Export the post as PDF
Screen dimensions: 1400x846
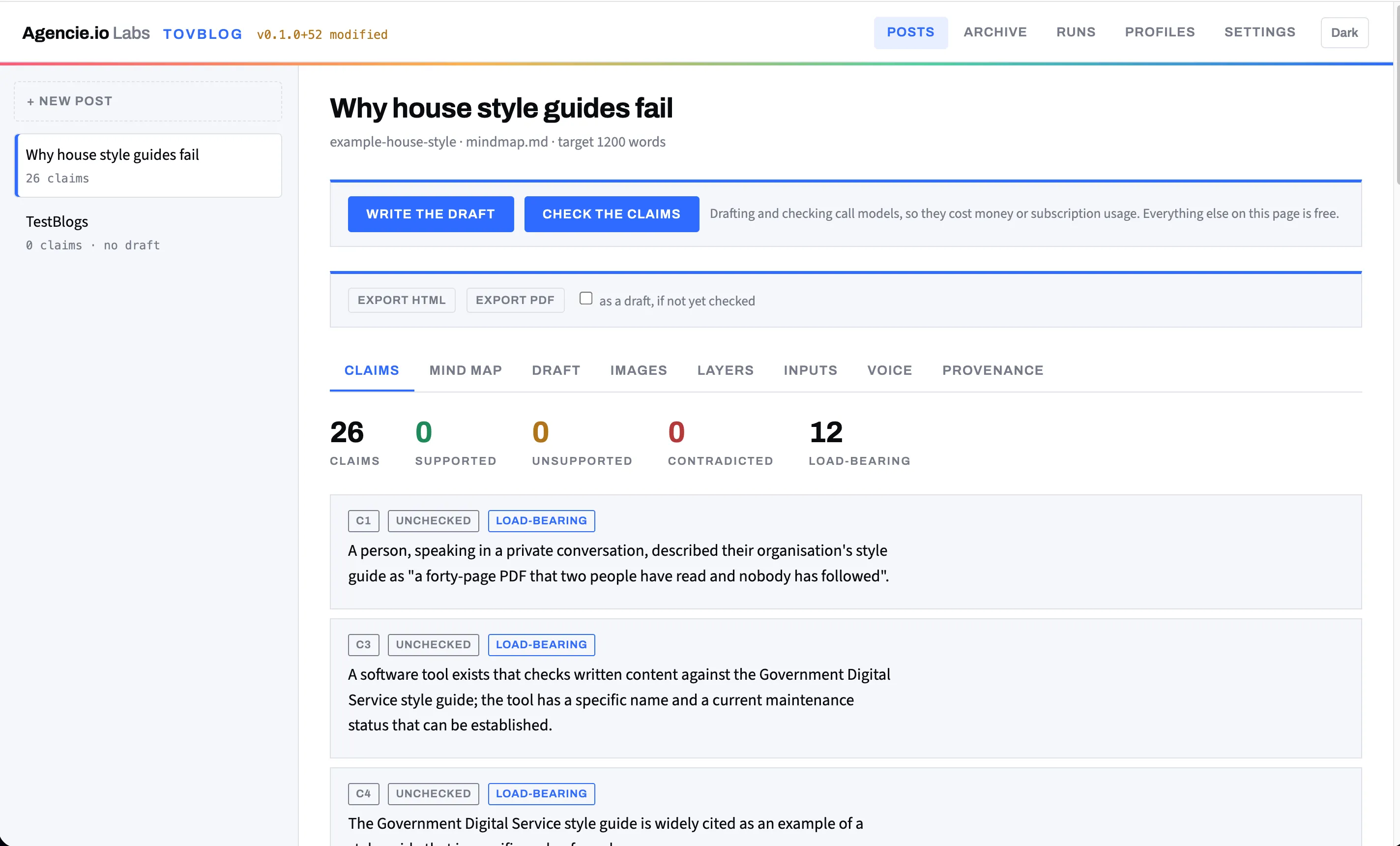[515, 300]
